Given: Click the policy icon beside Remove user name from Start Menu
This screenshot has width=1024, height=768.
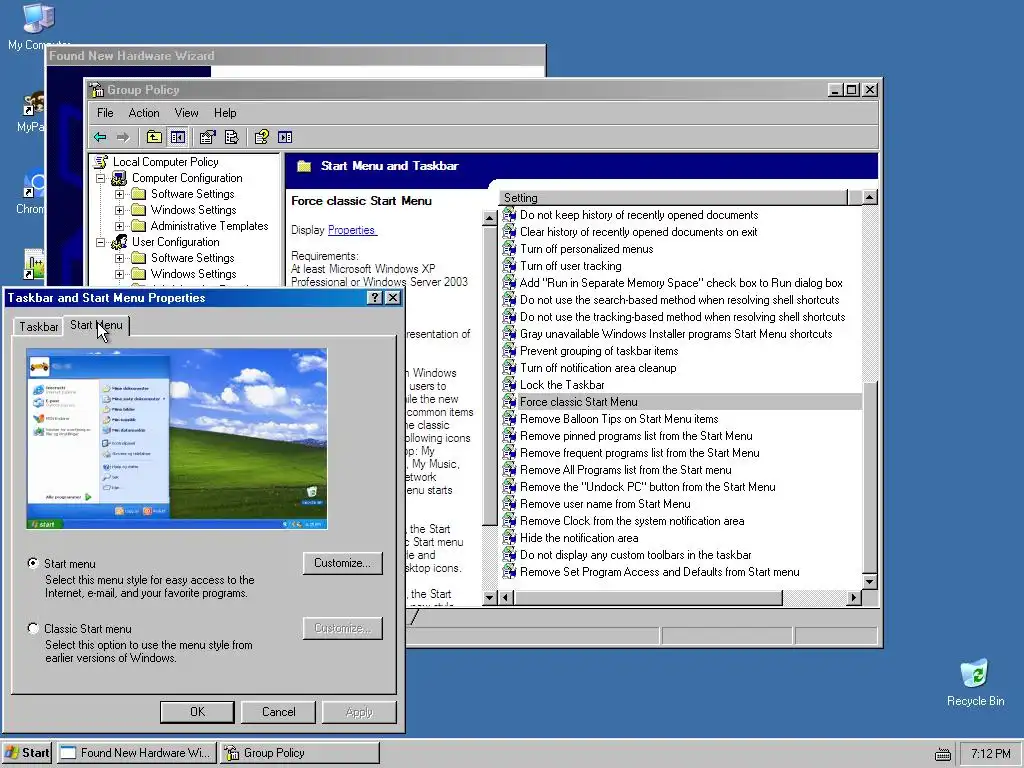Looking at the screenshot, I should pyautogui.click(x=509, y=504).
